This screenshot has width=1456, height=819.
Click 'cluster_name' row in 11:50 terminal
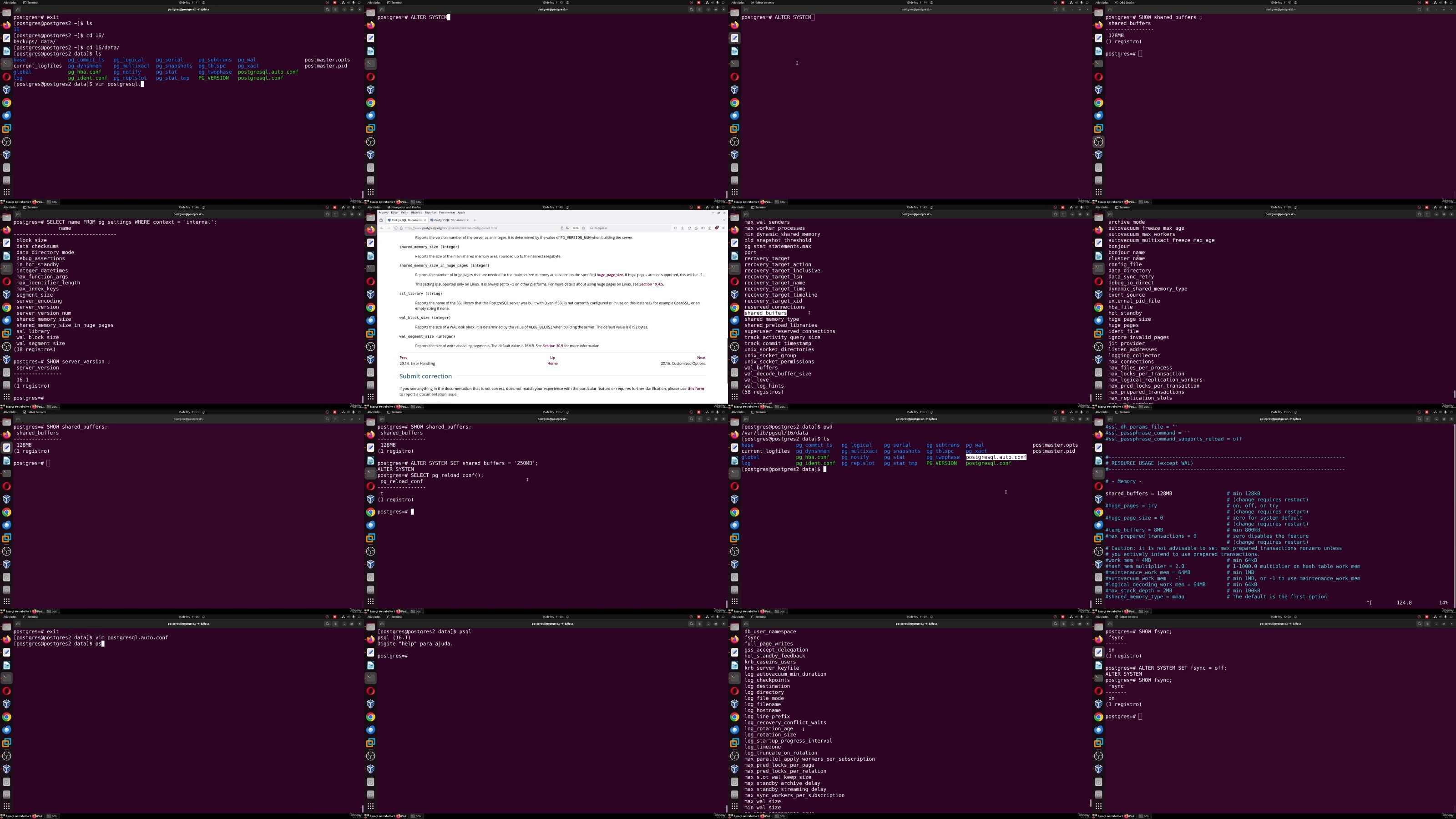tap(1127, 259)
